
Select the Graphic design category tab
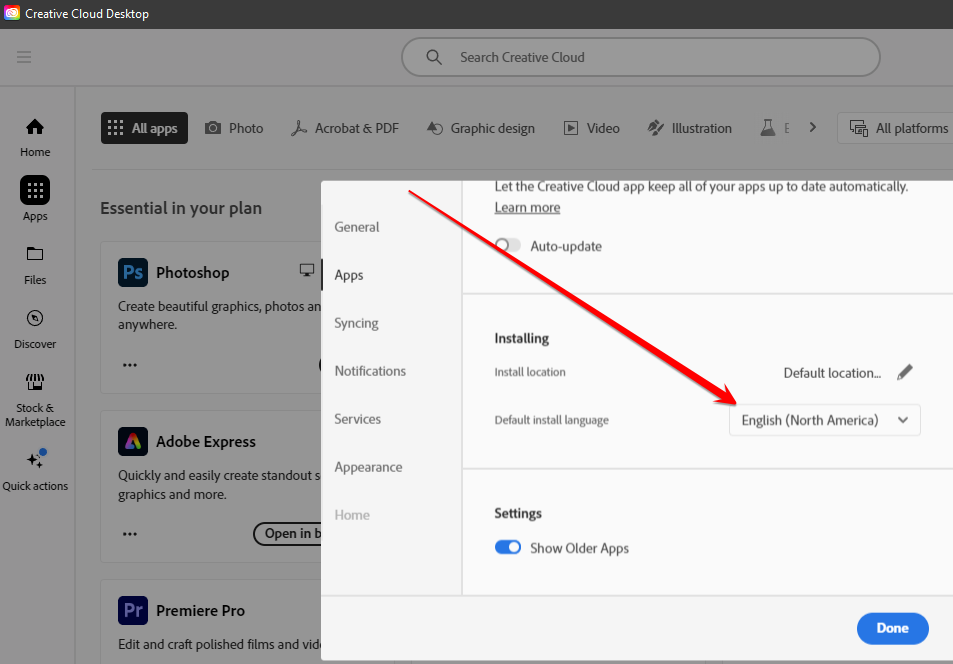[481, 128]
